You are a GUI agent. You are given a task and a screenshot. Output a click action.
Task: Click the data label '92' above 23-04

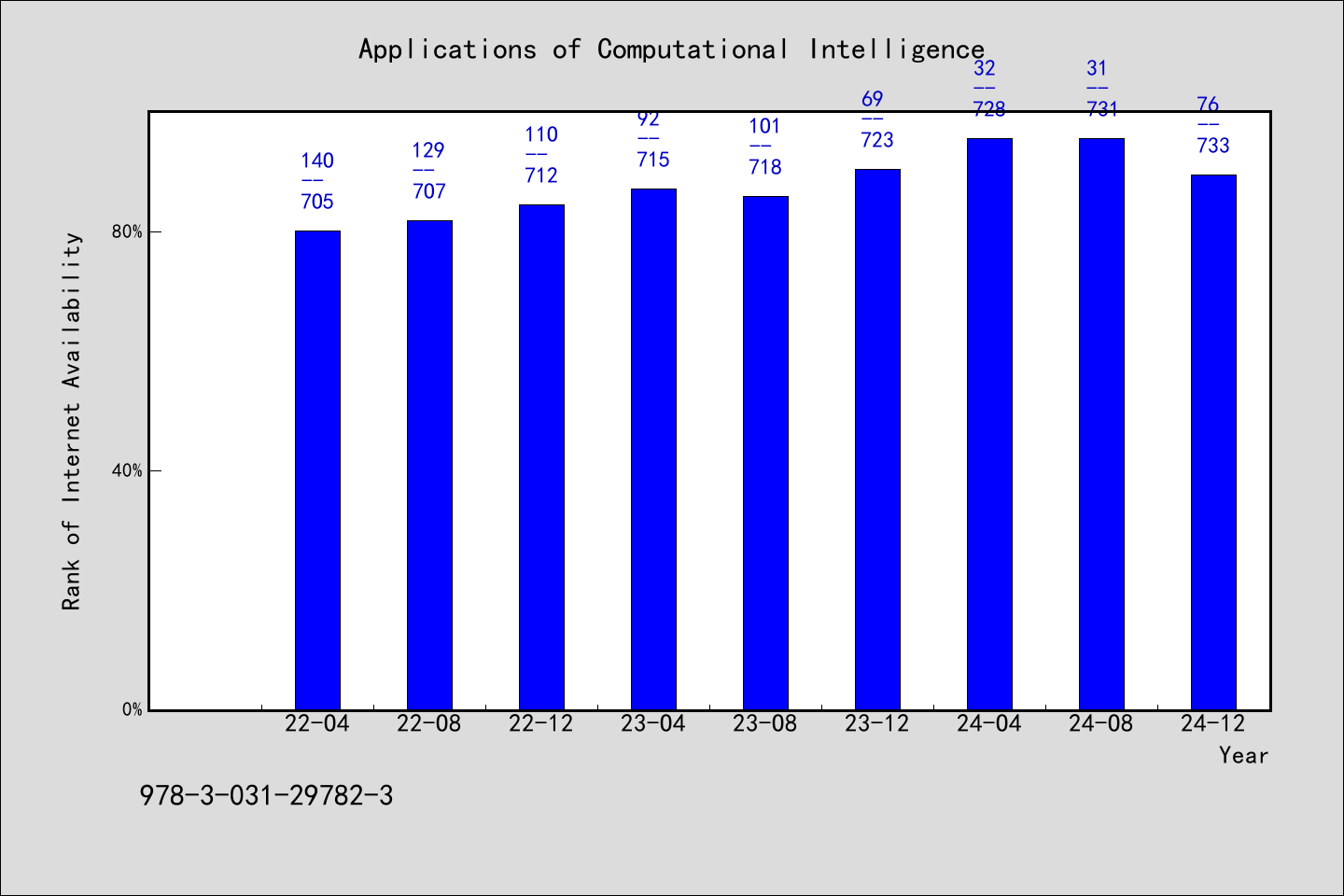tap(649, 119)
